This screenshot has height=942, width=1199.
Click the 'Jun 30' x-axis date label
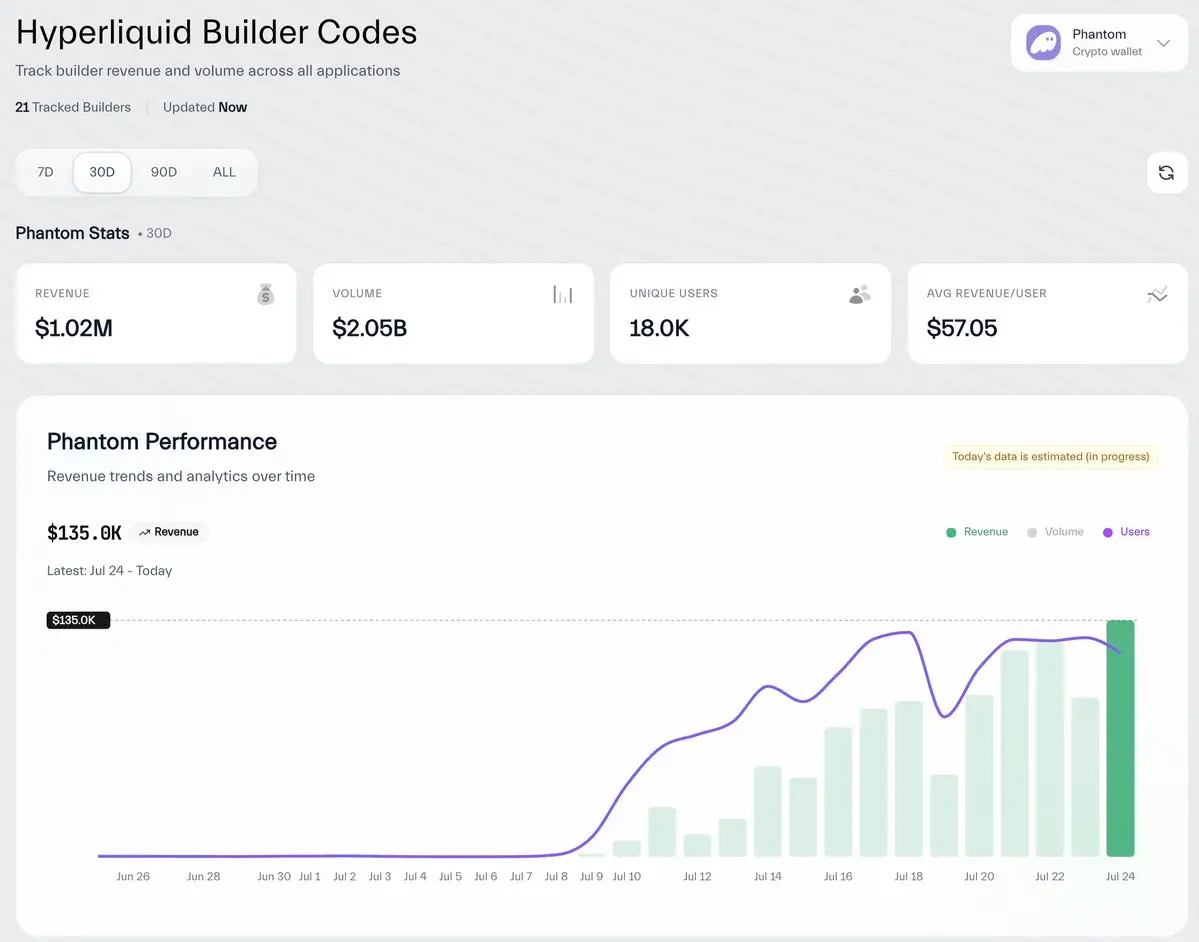click(274, 876)
